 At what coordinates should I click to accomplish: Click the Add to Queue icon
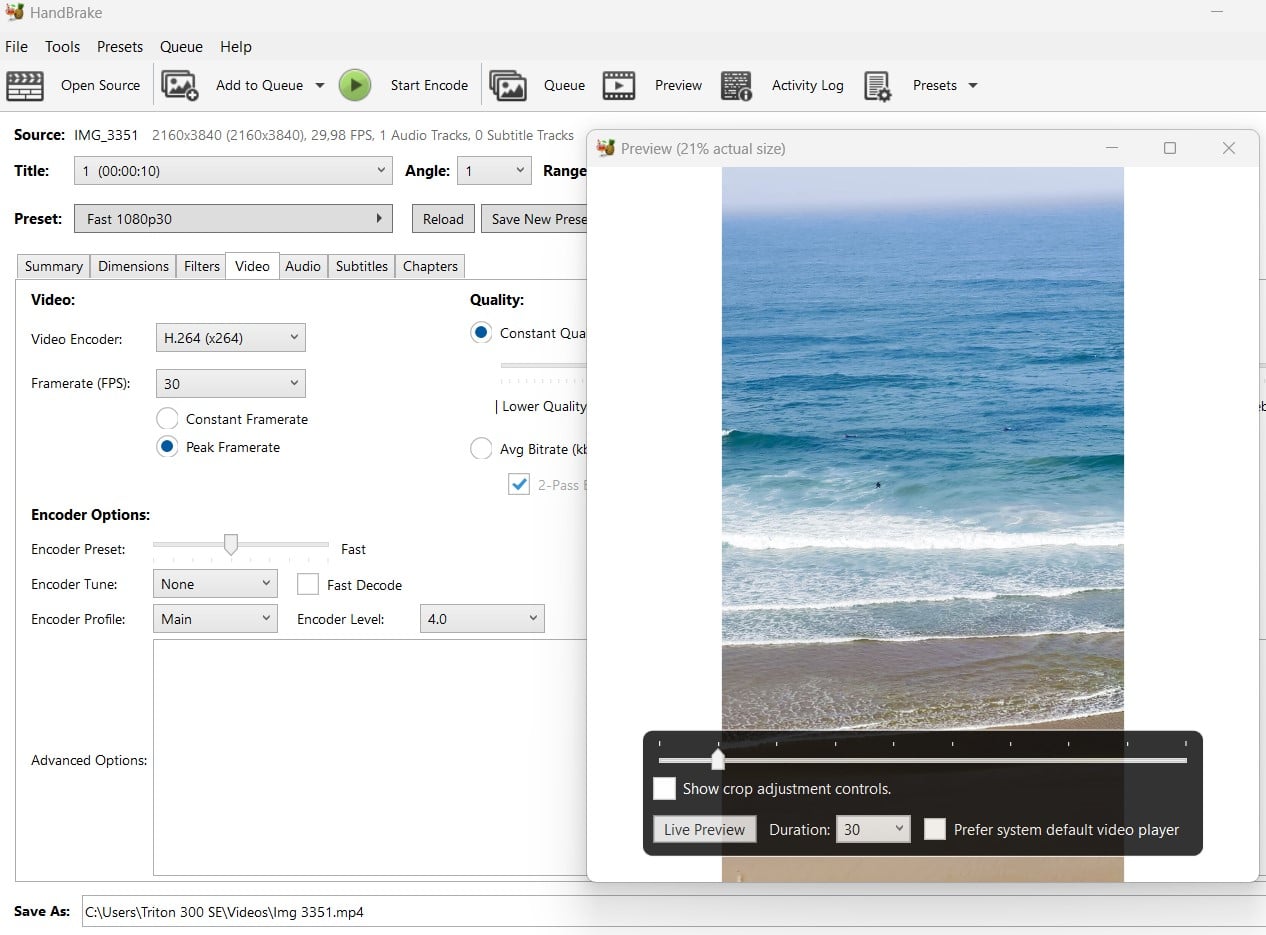[x=180, y=86]
